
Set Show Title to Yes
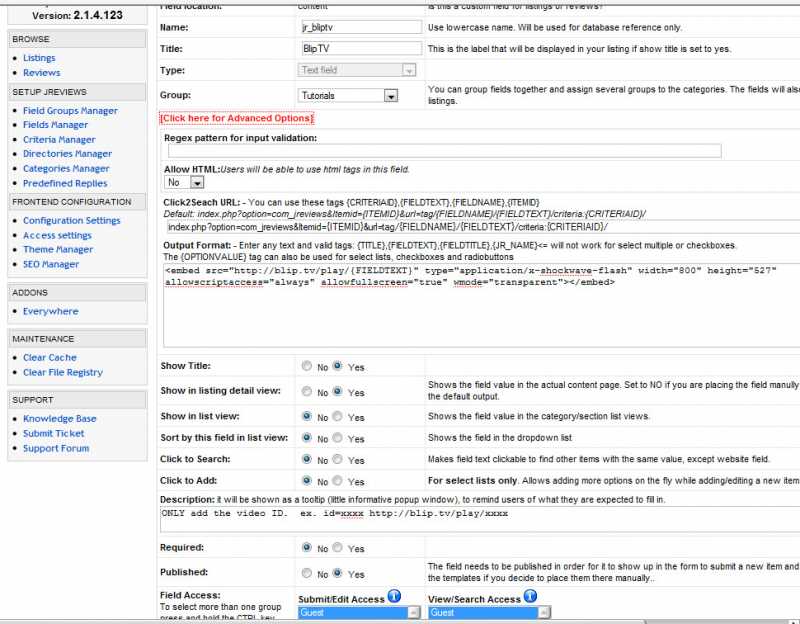coord(337,366)
